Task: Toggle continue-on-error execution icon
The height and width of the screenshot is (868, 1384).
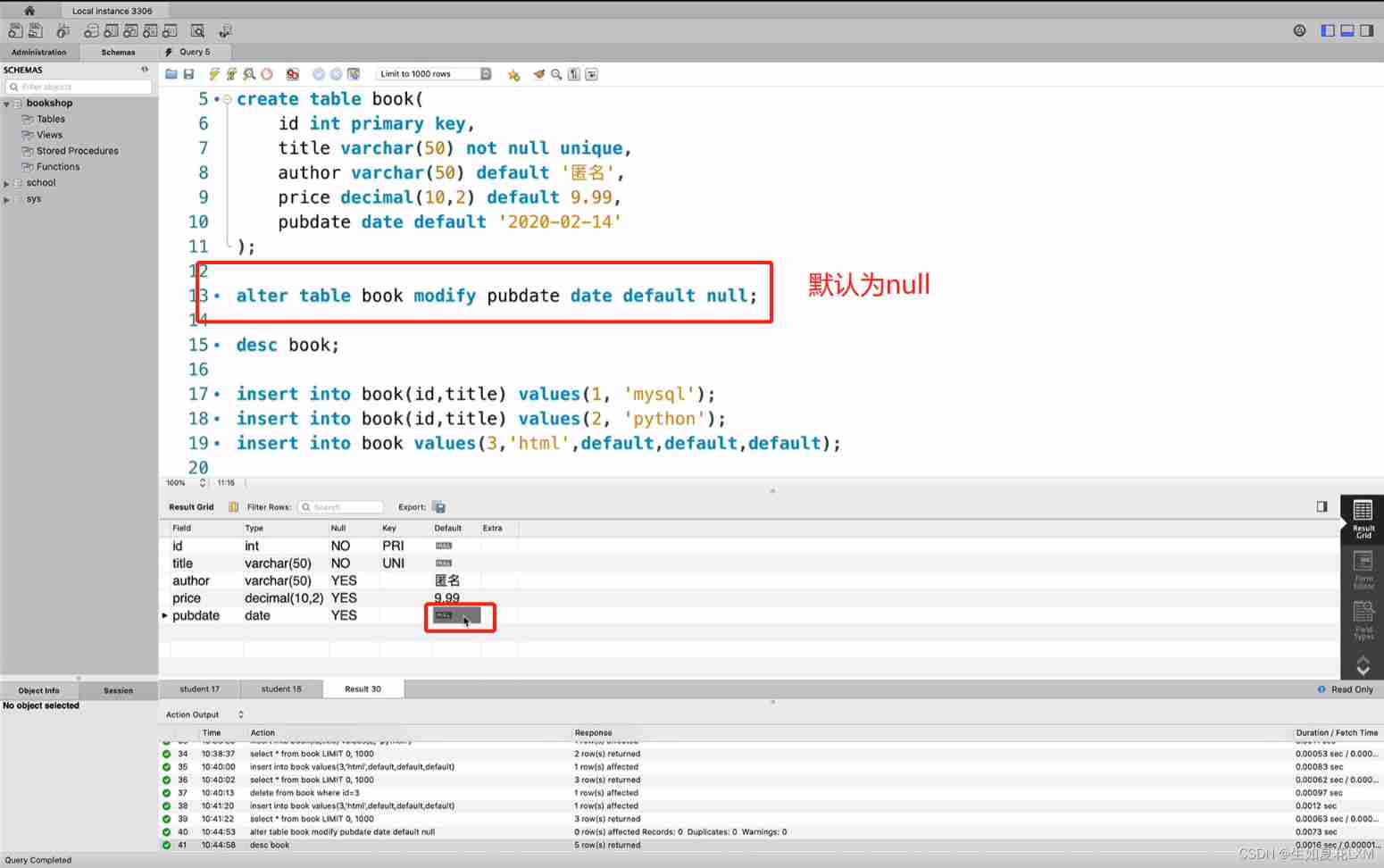Action: [x=292, y=74]
